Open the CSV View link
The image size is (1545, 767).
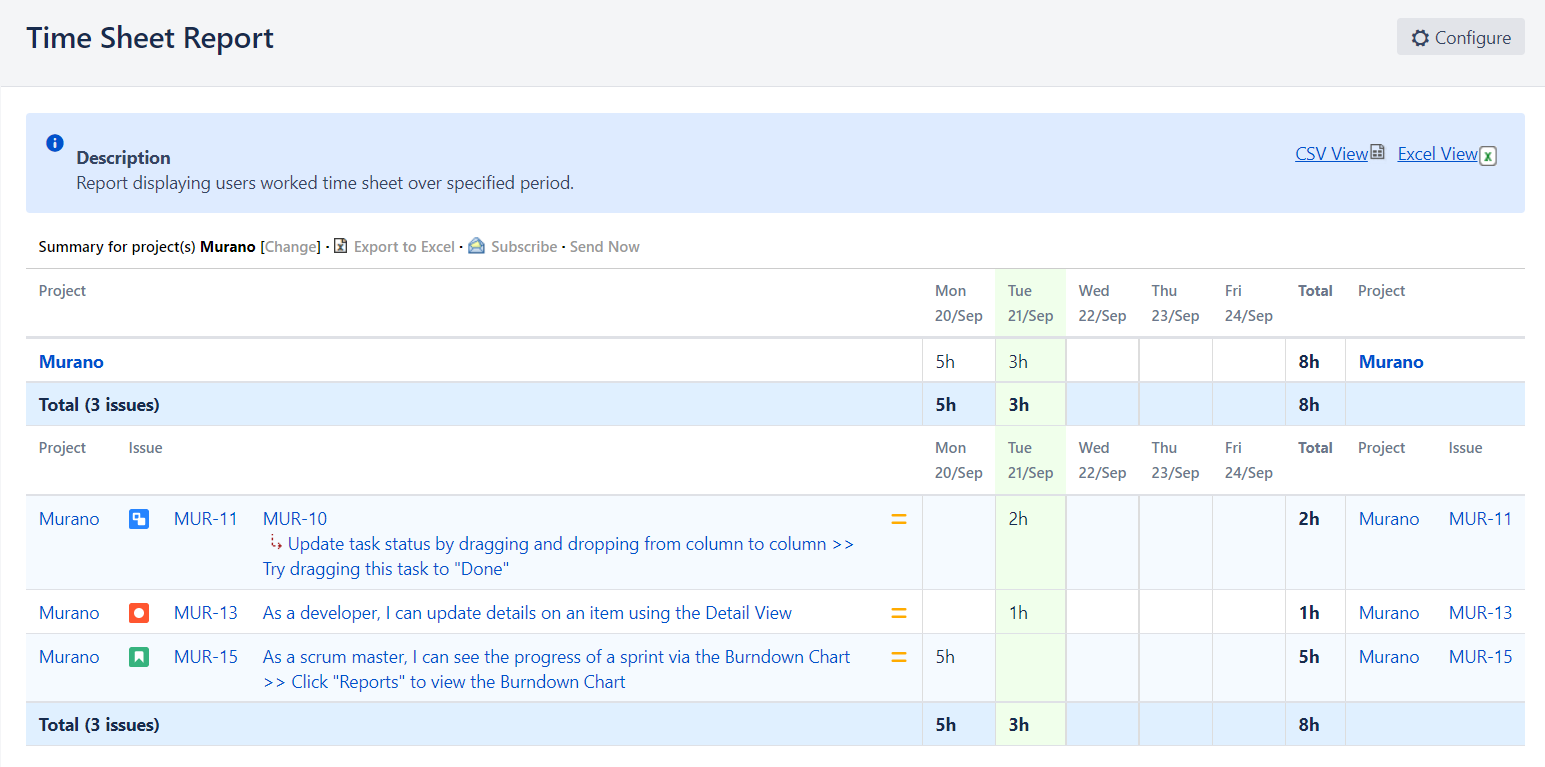coord(1330,154)
